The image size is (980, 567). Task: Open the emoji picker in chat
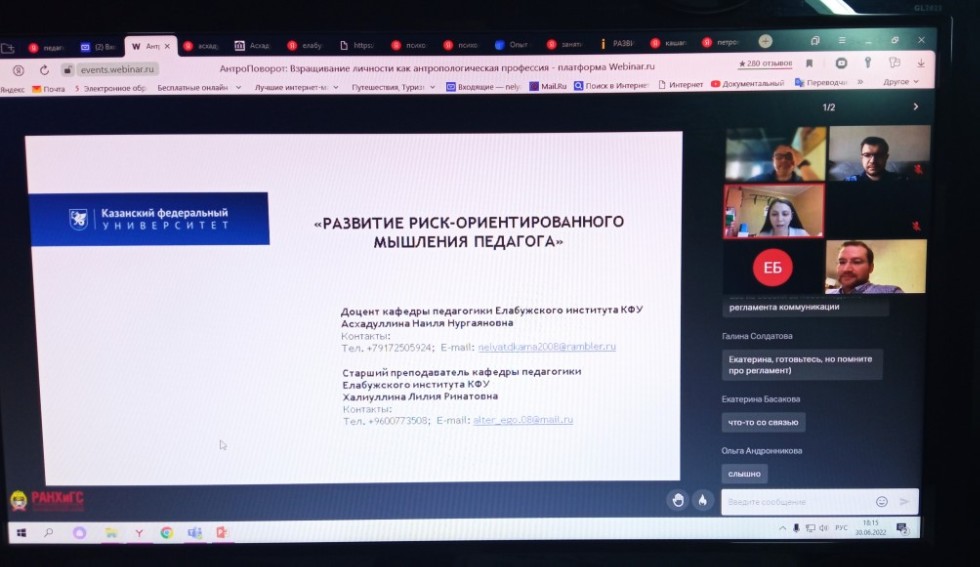click(881, 502)
